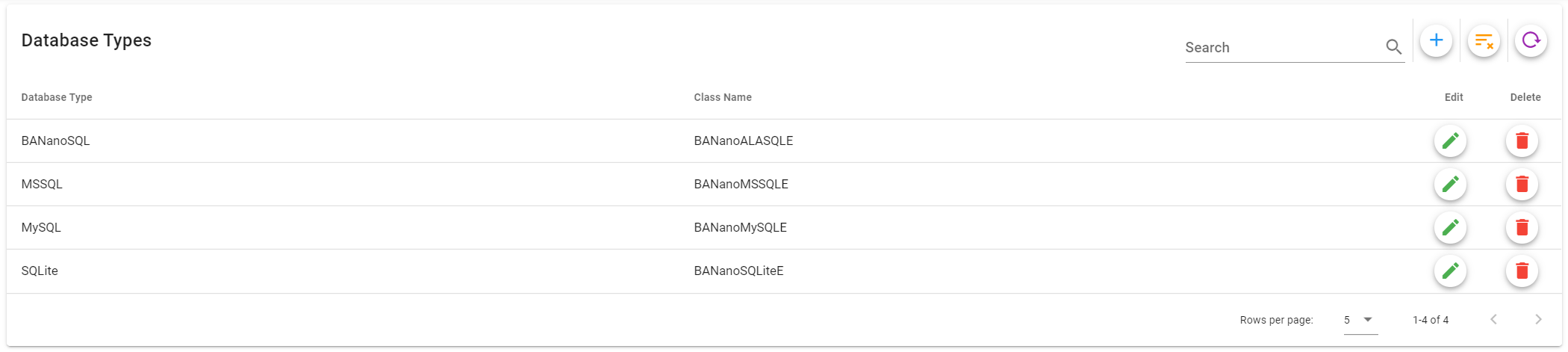
Task: Delete the BANanoSQL row
Action: (1522, 141)
